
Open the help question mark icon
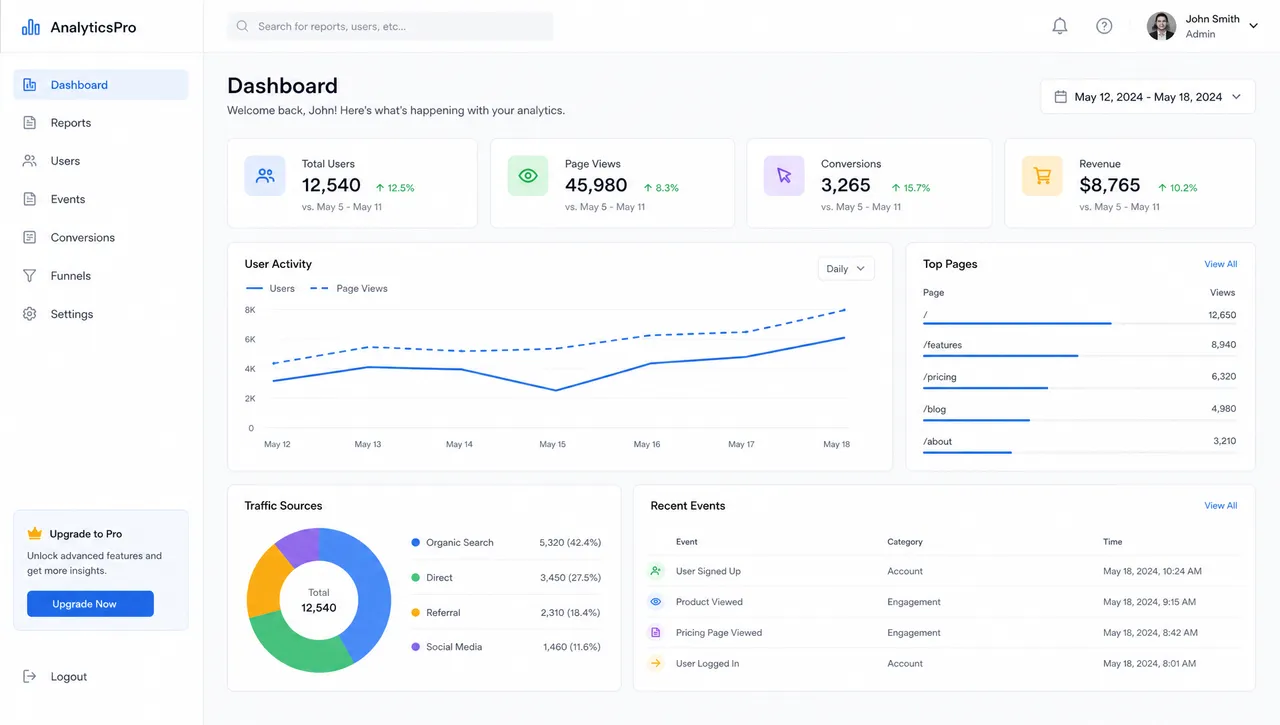click(x=1104, y=26)
